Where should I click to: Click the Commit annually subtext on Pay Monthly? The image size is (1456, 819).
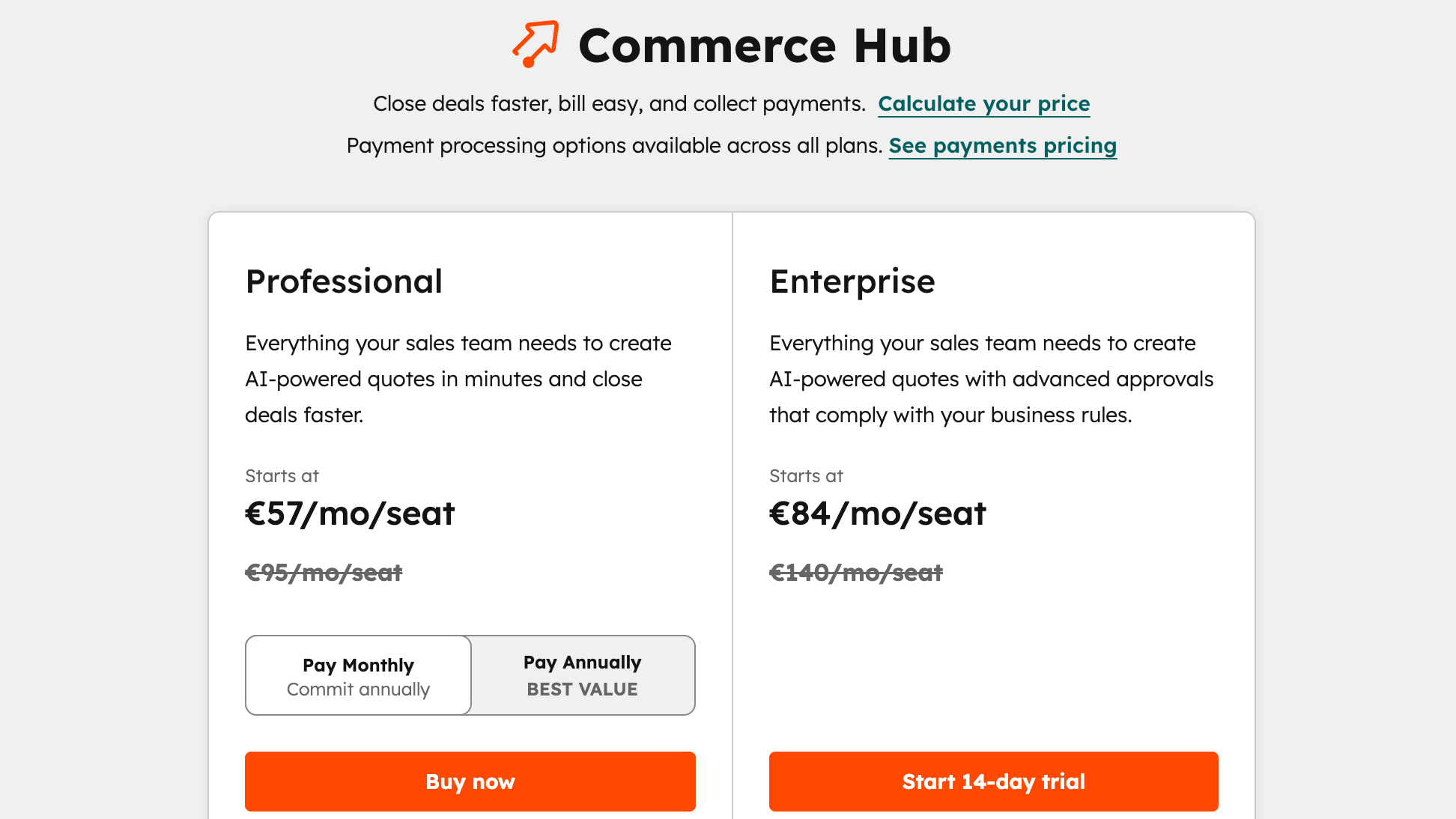tap(357, 689)
